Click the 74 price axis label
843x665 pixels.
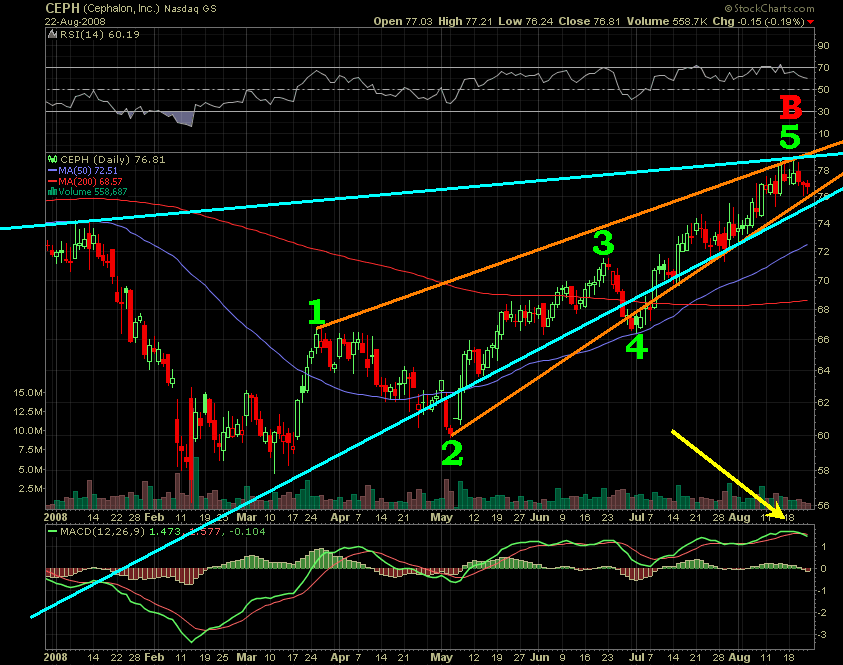tap(823, 224)
